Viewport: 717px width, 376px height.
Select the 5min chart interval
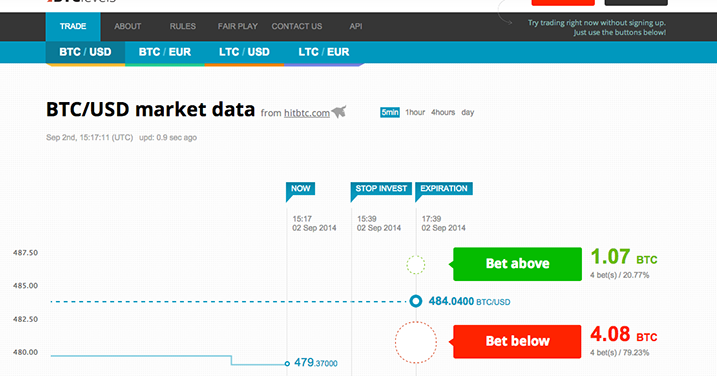[390, 112]
